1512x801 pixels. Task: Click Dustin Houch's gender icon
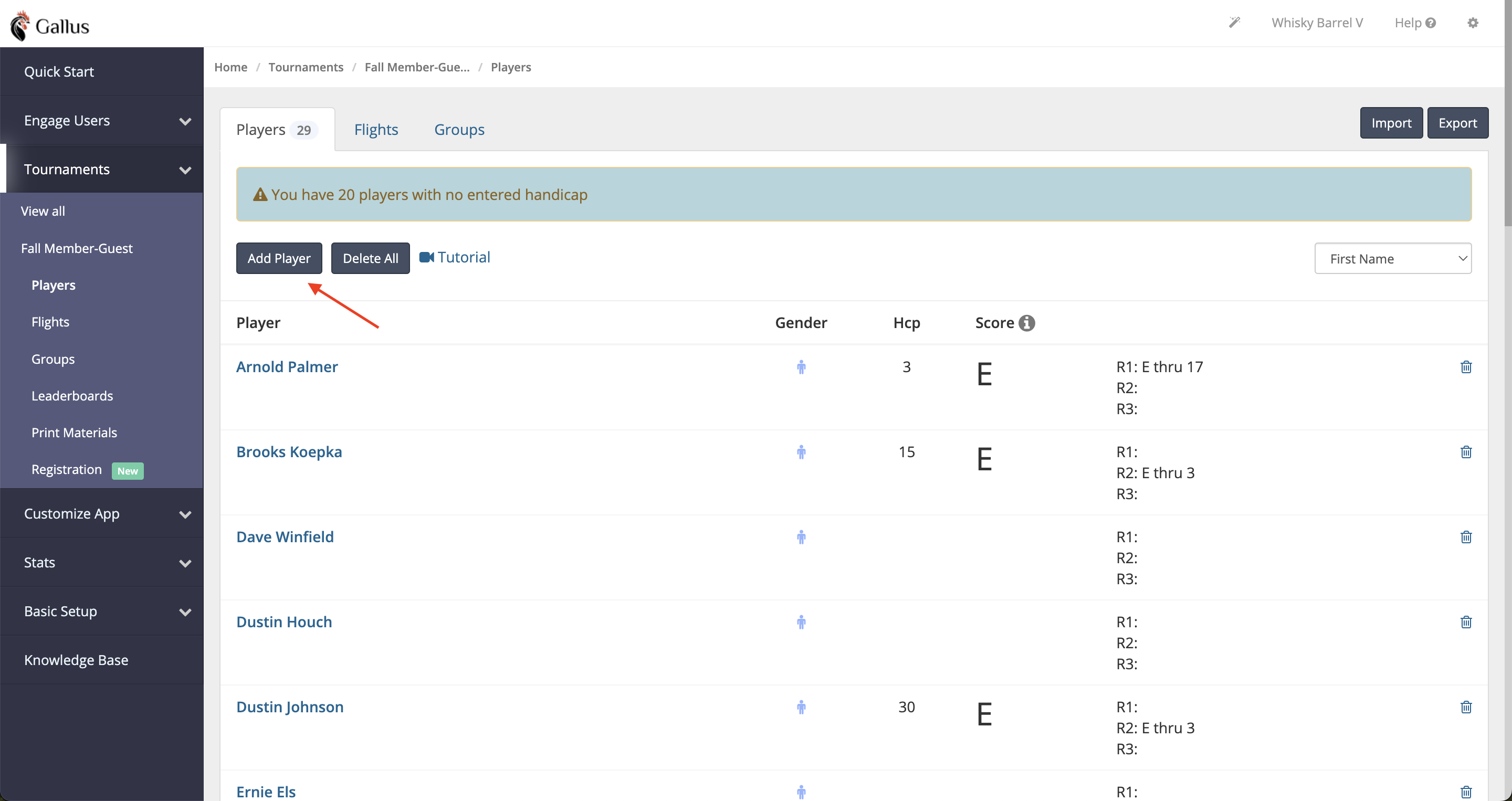801,623
